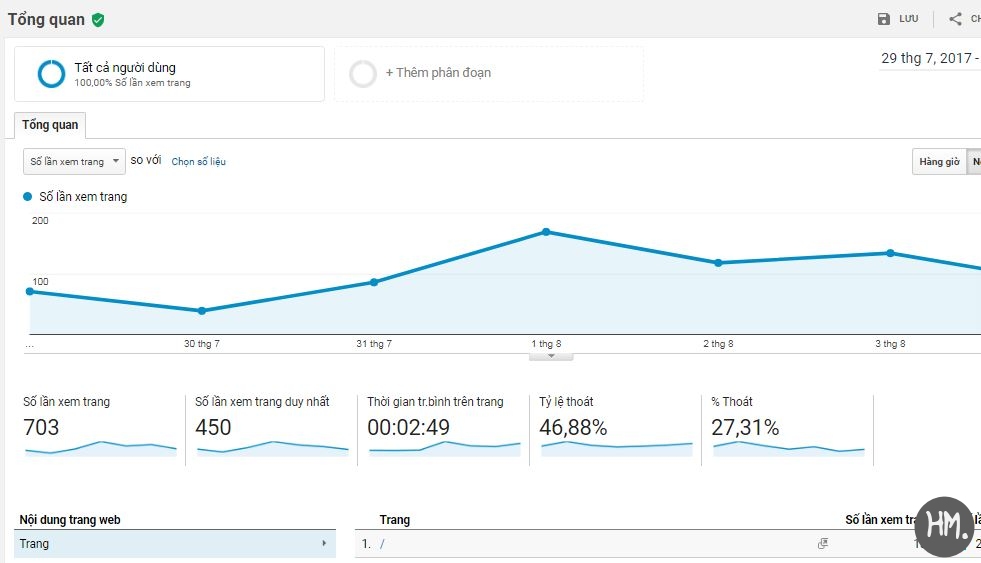Switch to the Tổng quan tab
This screenshot has width=981, height=563.
click(x=50, y=124)
